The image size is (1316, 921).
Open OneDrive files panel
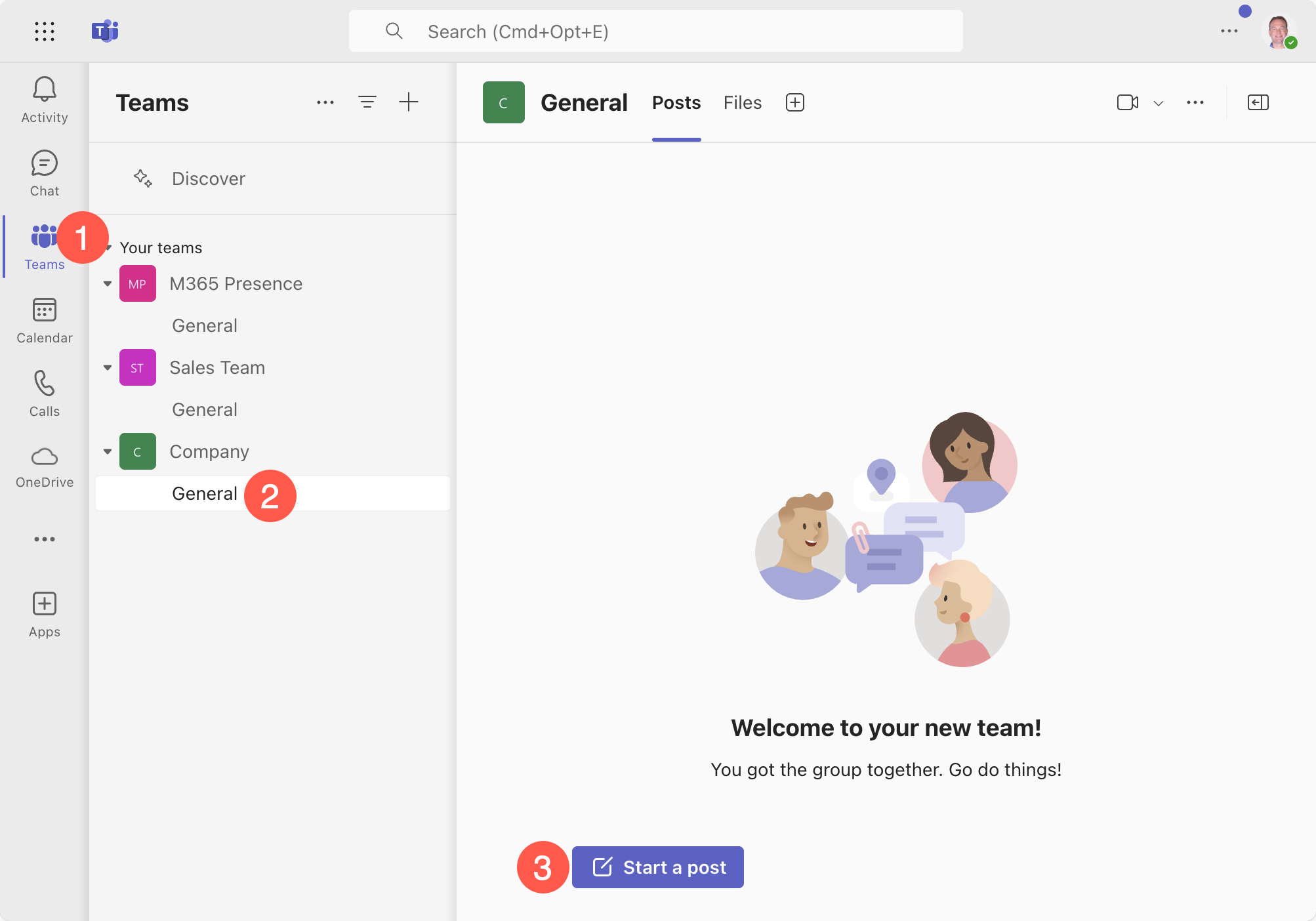click(x=44, y=466)
